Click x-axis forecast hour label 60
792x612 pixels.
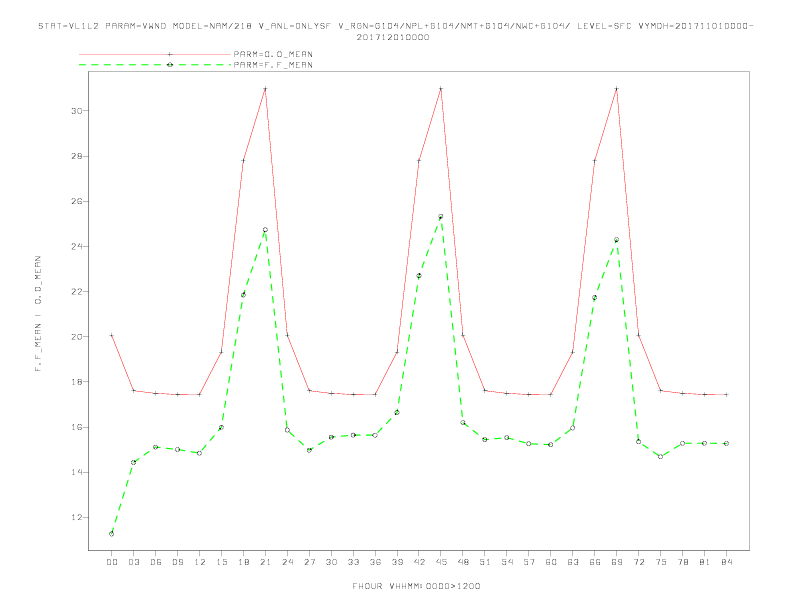point(551,562)
